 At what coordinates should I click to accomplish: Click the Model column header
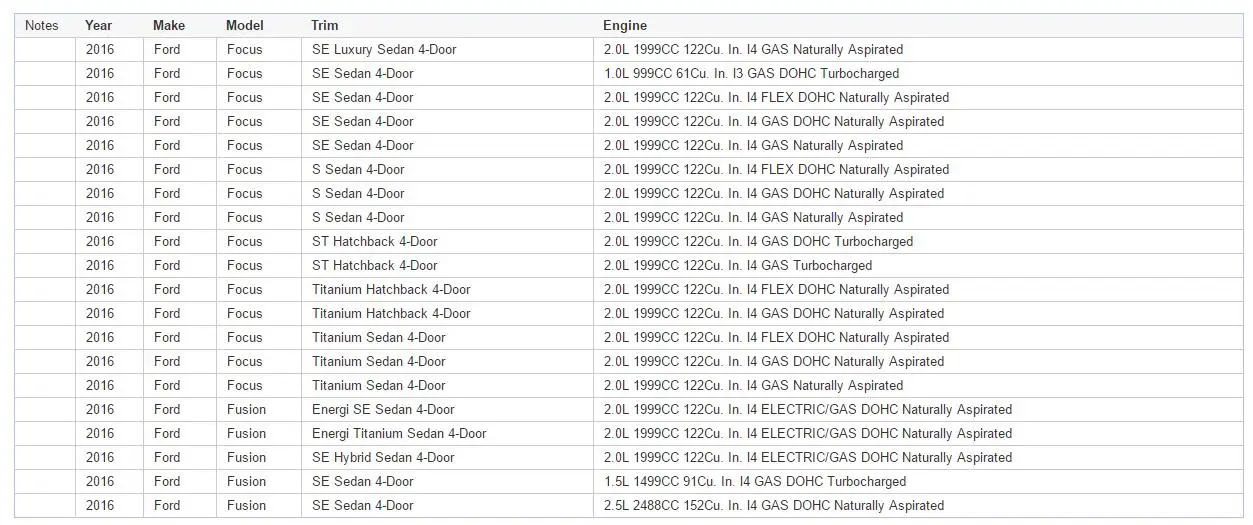click(245, 25)
